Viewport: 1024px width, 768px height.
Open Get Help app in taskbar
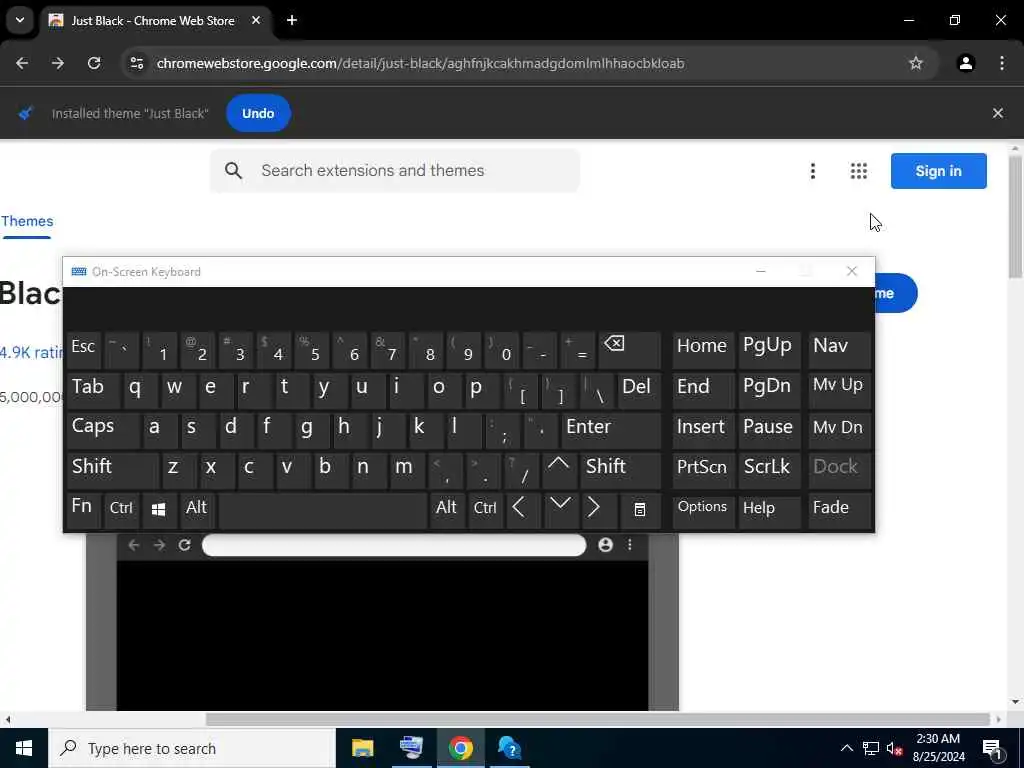tap(509, 748)
